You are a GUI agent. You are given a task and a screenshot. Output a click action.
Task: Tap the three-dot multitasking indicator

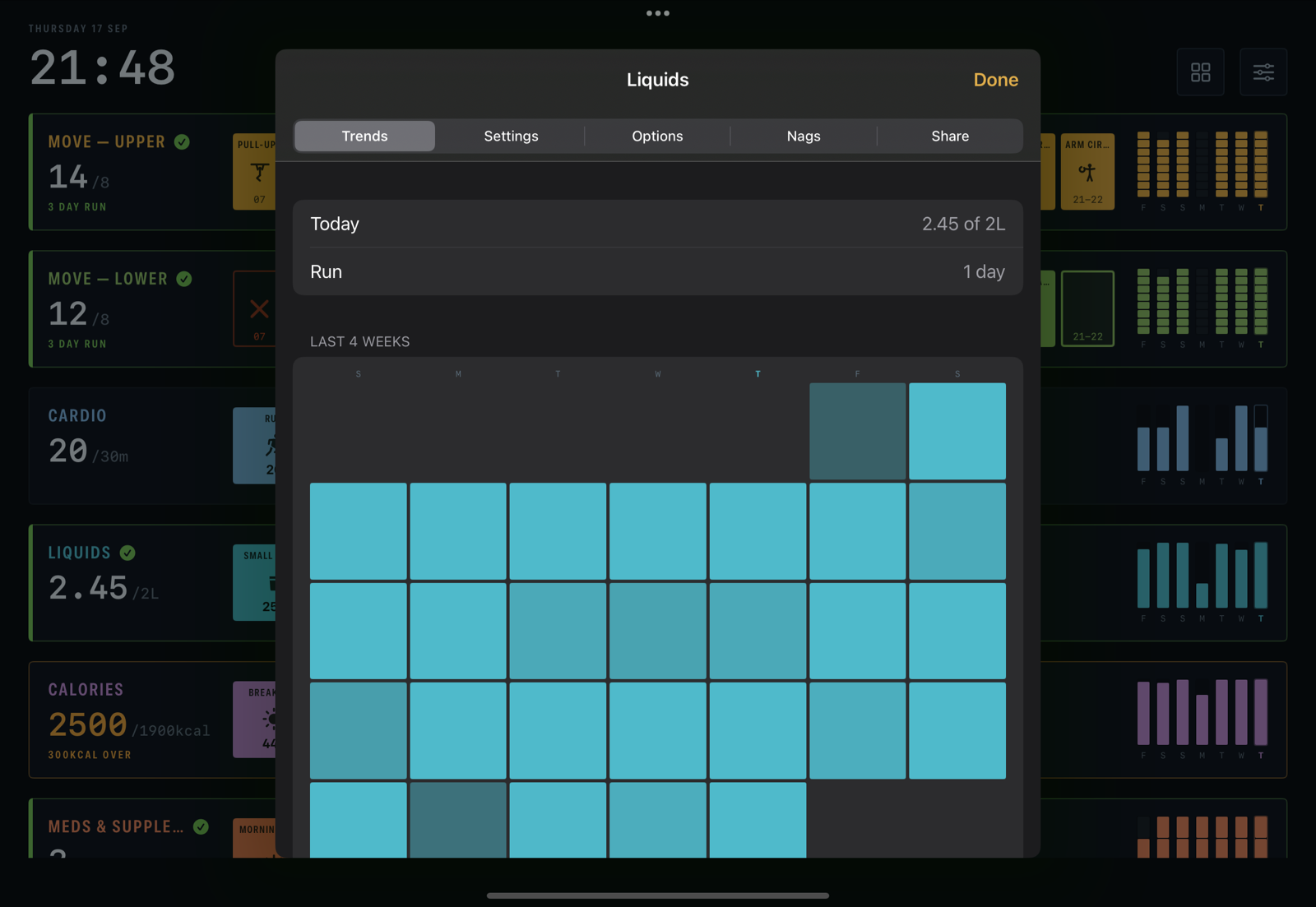click(x=658, y=13)
